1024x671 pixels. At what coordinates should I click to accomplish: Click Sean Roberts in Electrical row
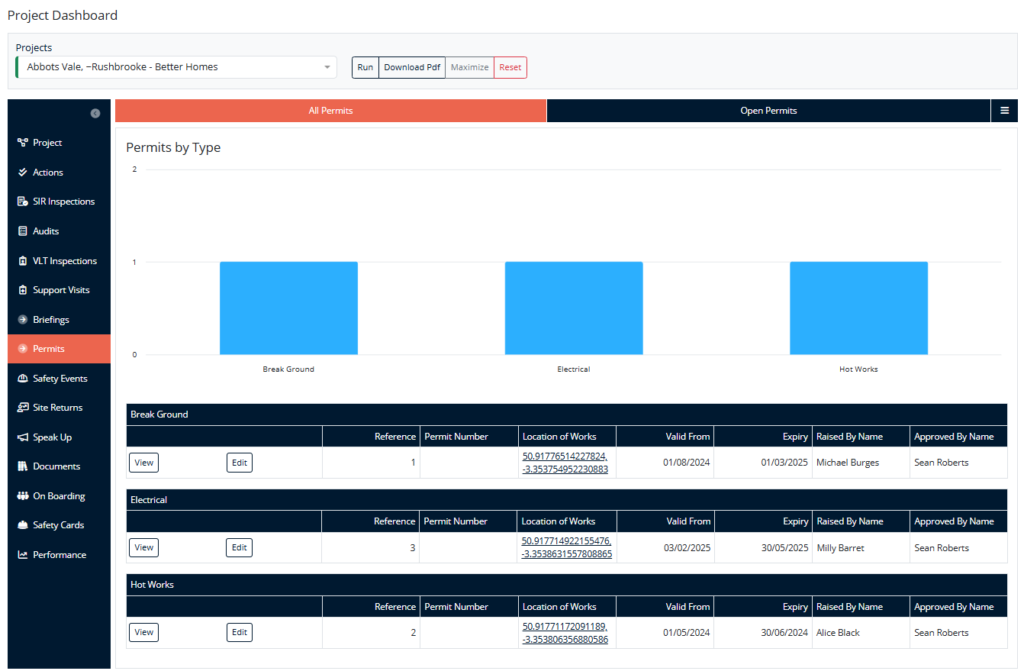point(942,548)
